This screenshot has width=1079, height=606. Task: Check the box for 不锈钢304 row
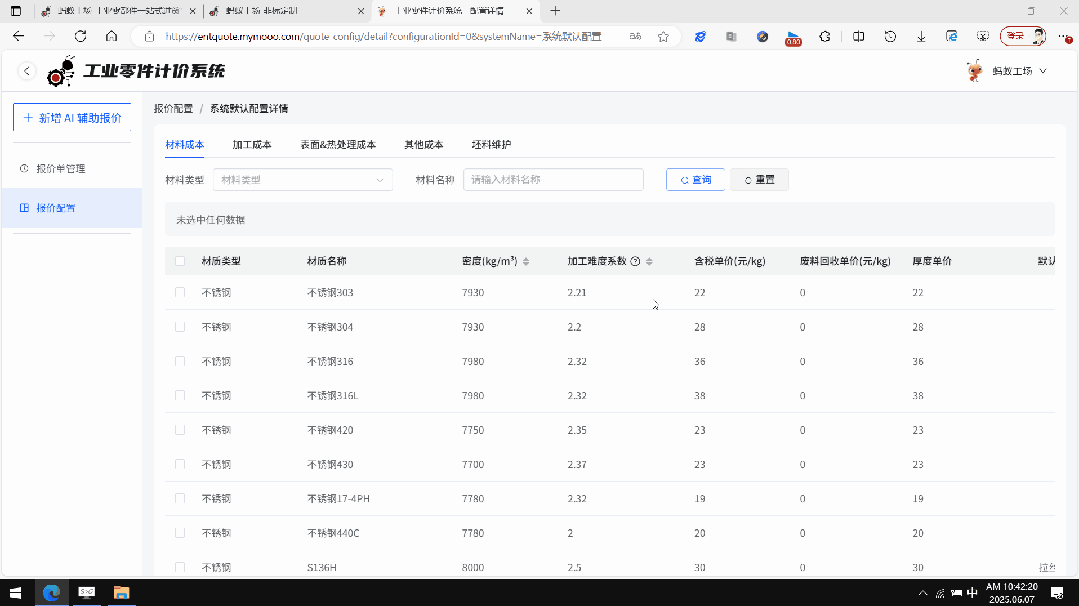click(180, 327)
